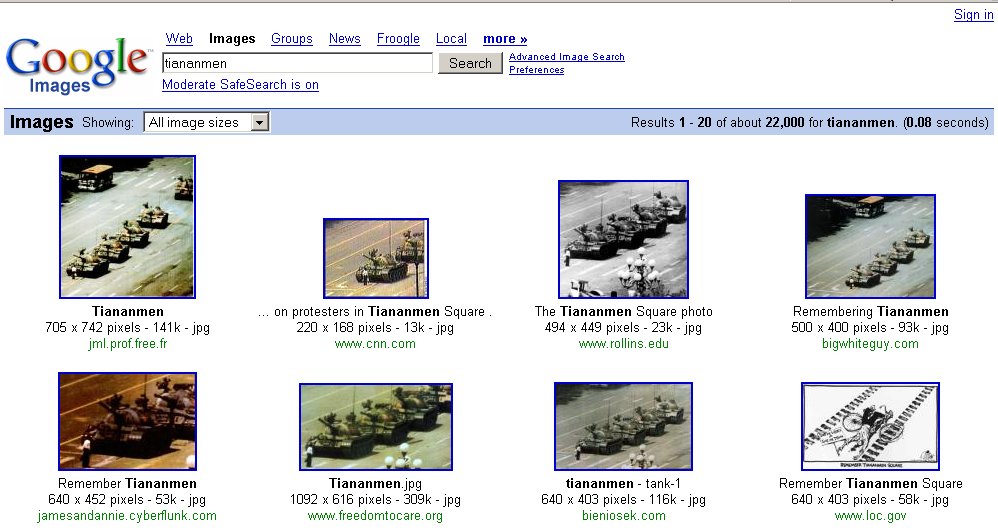This screenshot has width=998, height=531.
Task: Open the Preferences link
Action: [x=537, y=70]
